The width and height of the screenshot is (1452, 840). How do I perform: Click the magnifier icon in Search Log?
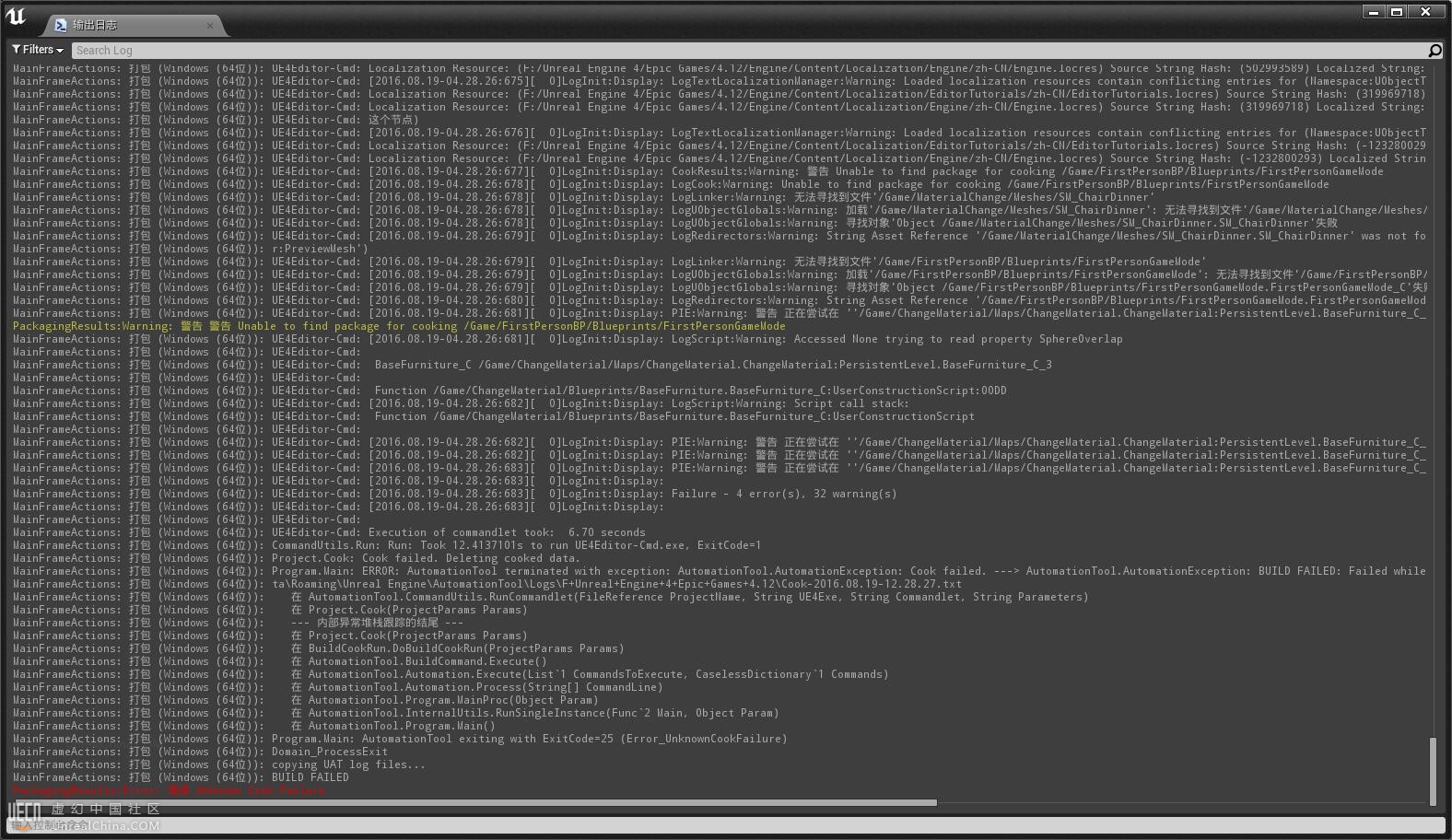click(x=1434, y=51)
